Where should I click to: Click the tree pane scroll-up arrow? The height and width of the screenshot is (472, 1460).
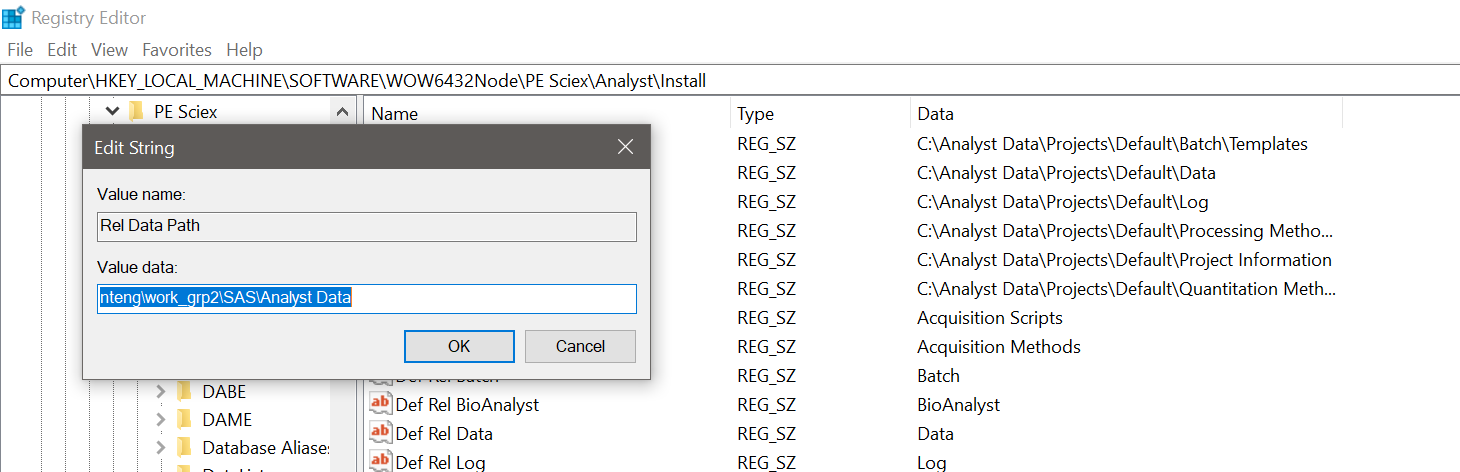click(x=342, y=112)
